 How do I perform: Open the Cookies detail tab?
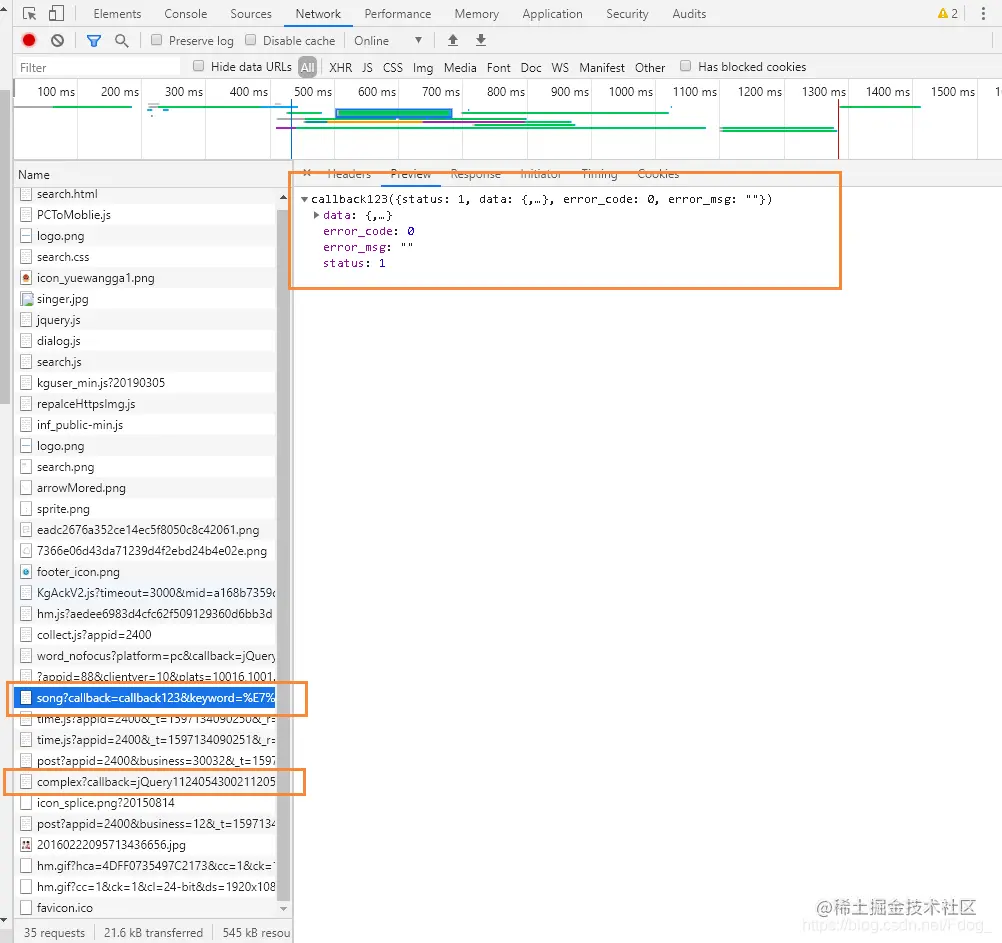[658, 173]
